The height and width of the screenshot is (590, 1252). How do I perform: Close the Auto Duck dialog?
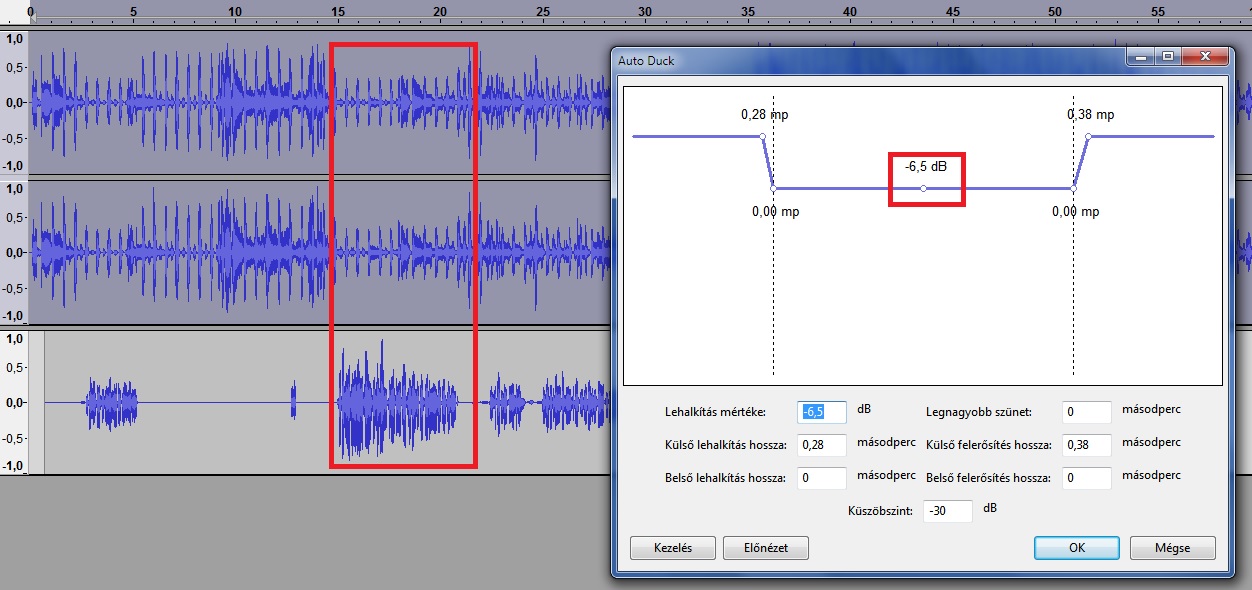coord(1205,58)
